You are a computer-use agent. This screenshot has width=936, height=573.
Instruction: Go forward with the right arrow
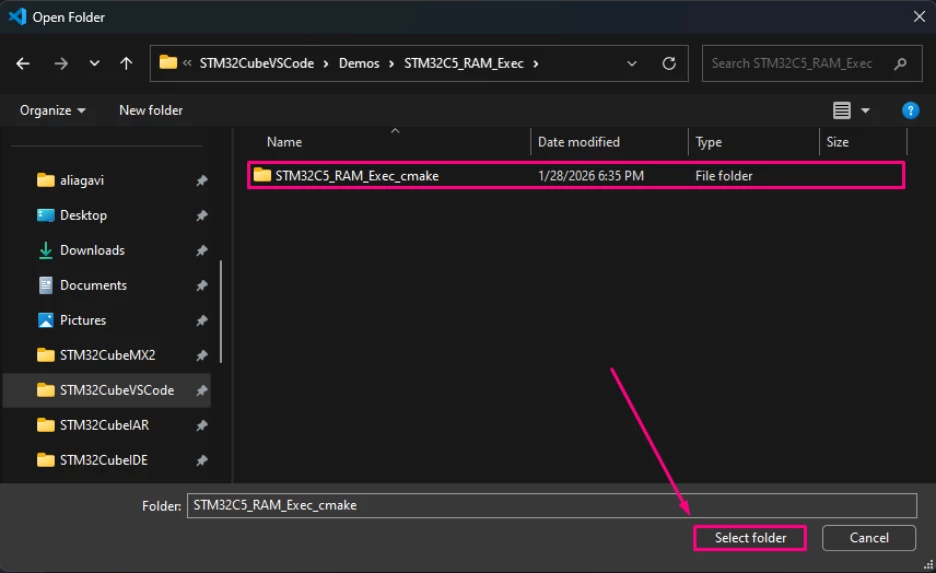click(61, 63)
